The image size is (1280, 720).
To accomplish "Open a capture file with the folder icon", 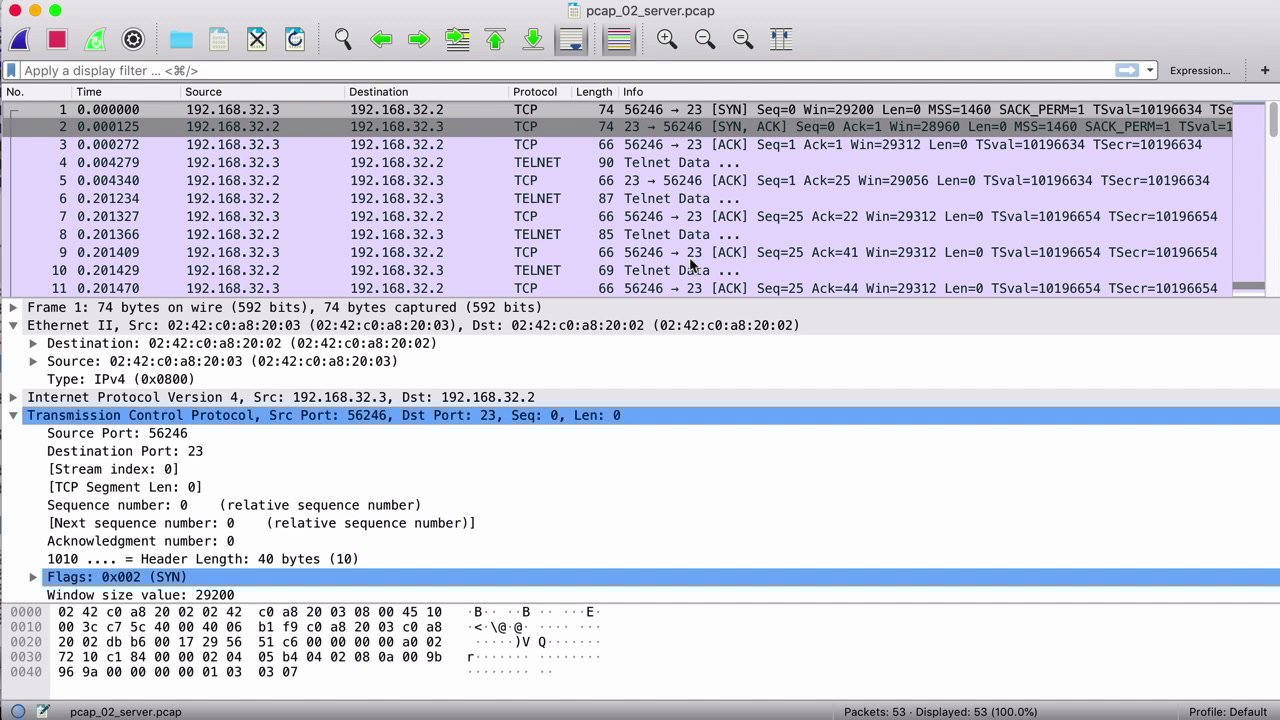I will (x=181, y=39).
